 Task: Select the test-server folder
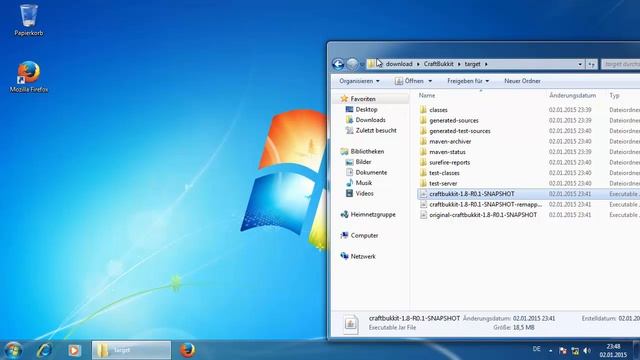click(x=443, y=183)
